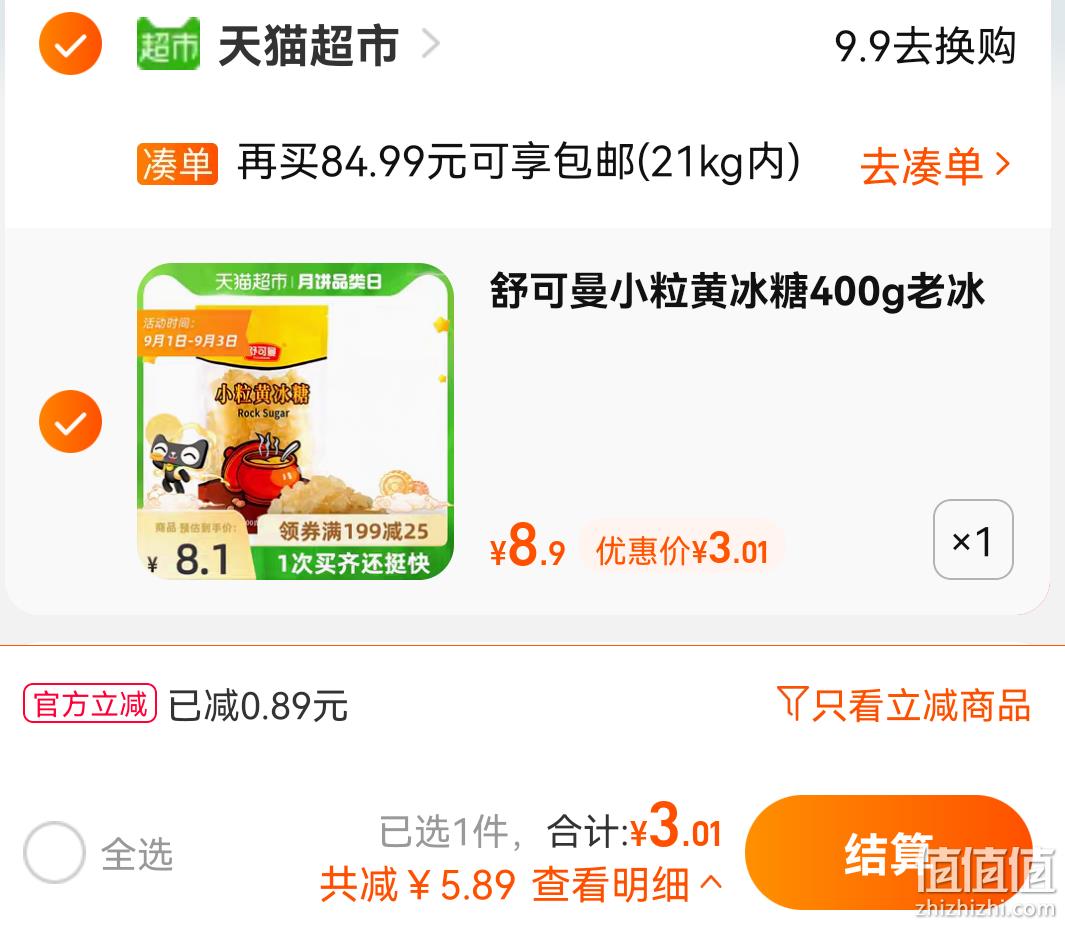Tap the 优惠价¥3.01 price tag
The image size is (1065, 926).
pos(682,549)
